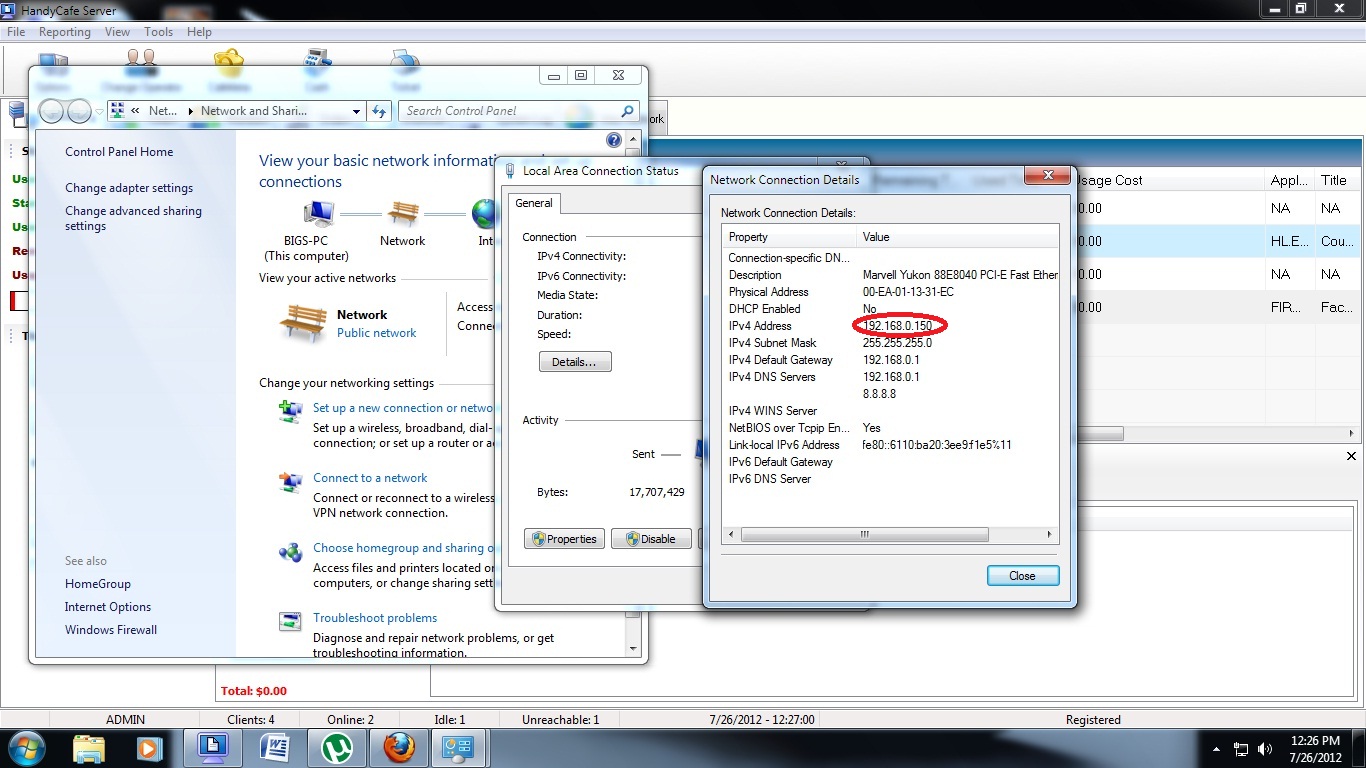Go to Control Panel Home
The image size is (1366, 768).
point(119,152)
